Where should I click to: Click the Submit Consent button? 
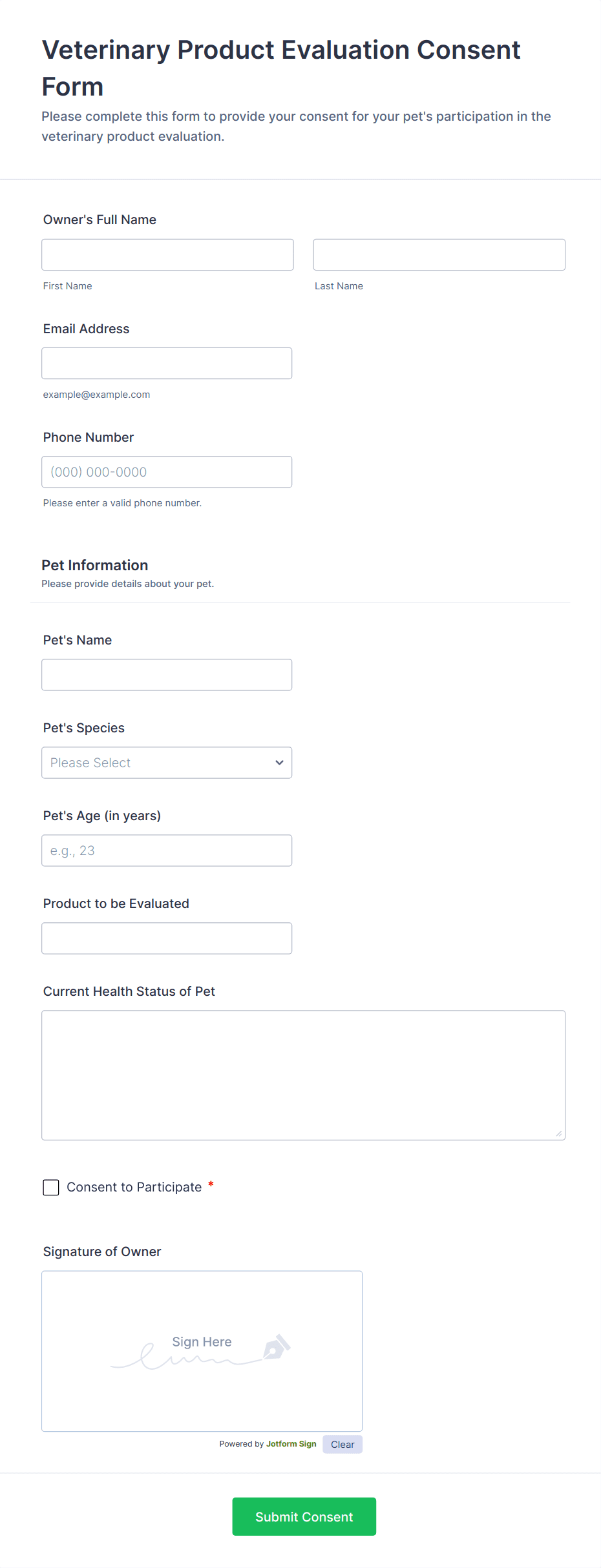point(304,1516)
